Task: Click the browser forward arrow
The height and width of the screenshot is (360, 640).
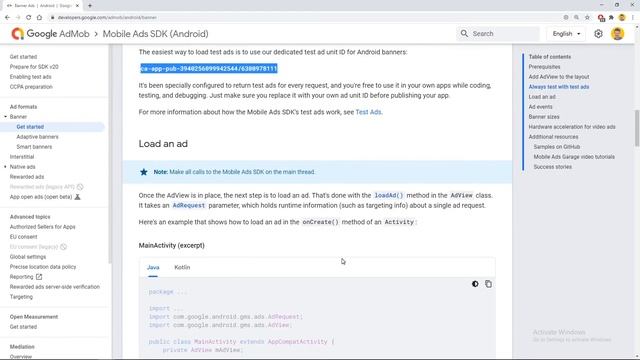Action: click(x=18, y=18)
